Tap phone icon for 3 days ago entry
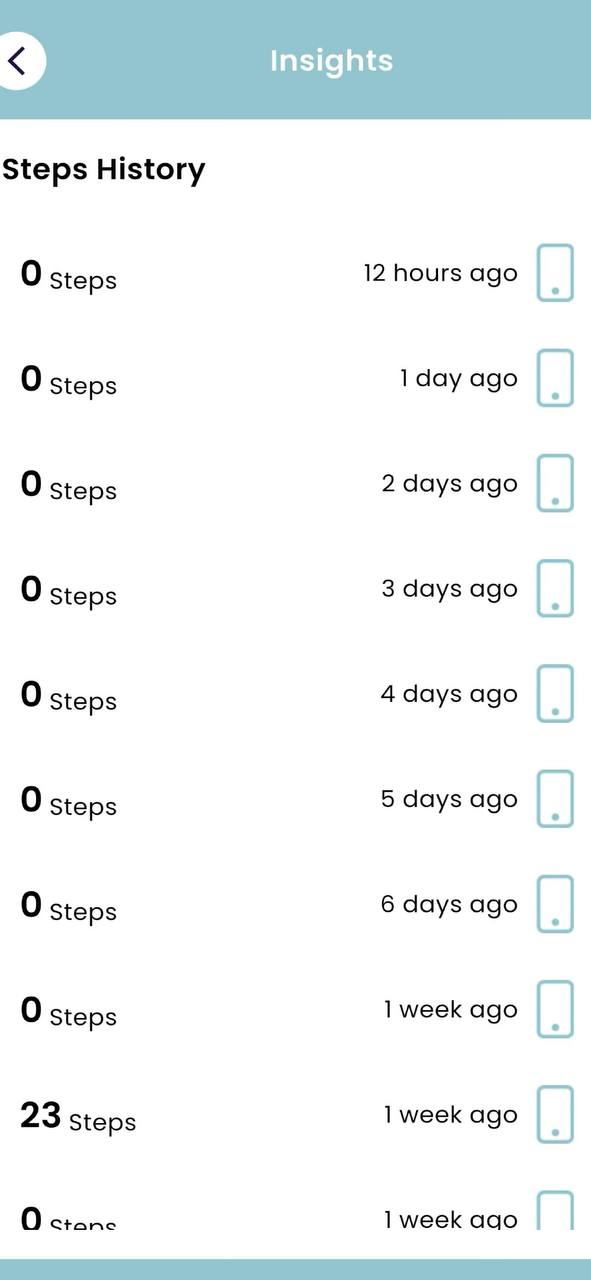Screen dimensions: 591x1280 tap(555, 588)
